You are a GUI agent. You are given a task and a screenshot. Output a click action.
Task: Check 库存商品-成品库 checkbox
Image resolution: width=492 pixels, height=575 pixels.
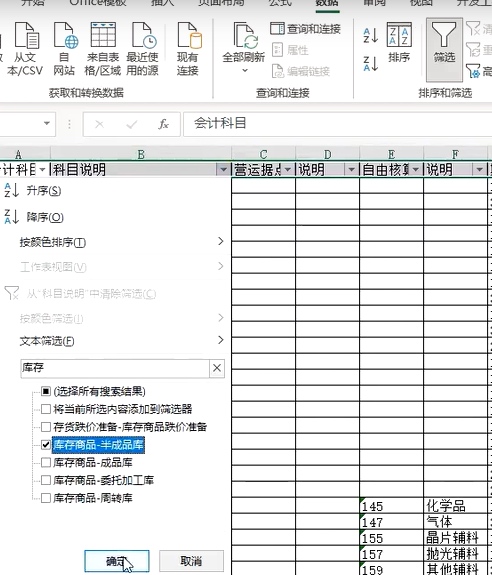pos(46,462)
